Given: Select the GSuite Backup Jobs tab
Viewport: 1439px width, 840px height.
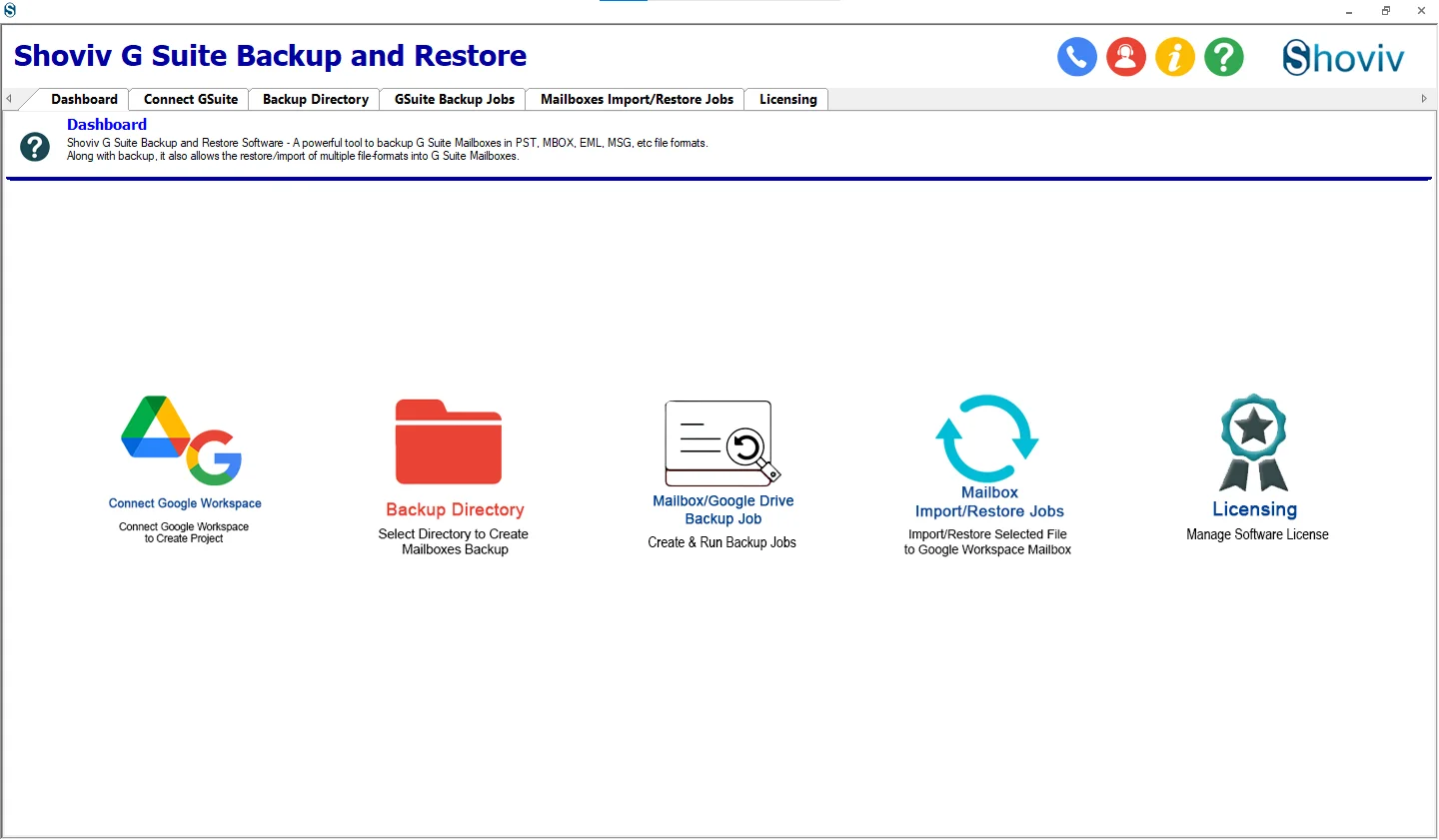Looking at the screenshot, I should (455, 99).
